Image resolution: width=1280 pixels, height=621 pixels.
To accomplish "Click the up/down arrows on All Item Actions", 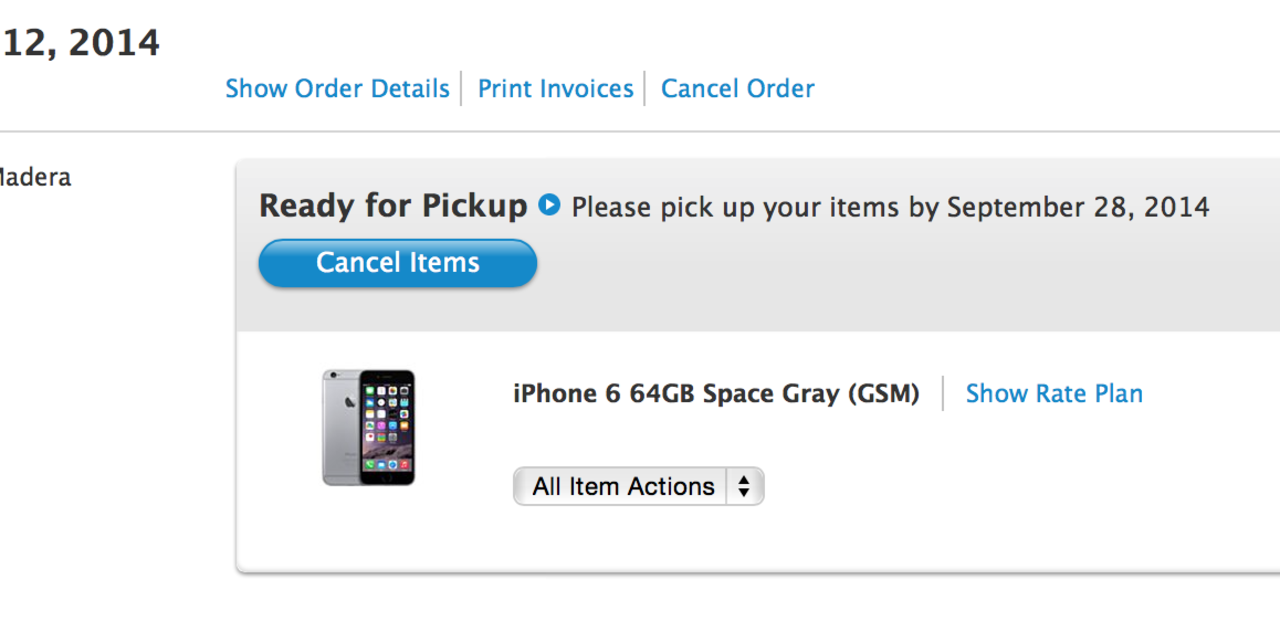I will pos(744,487).
